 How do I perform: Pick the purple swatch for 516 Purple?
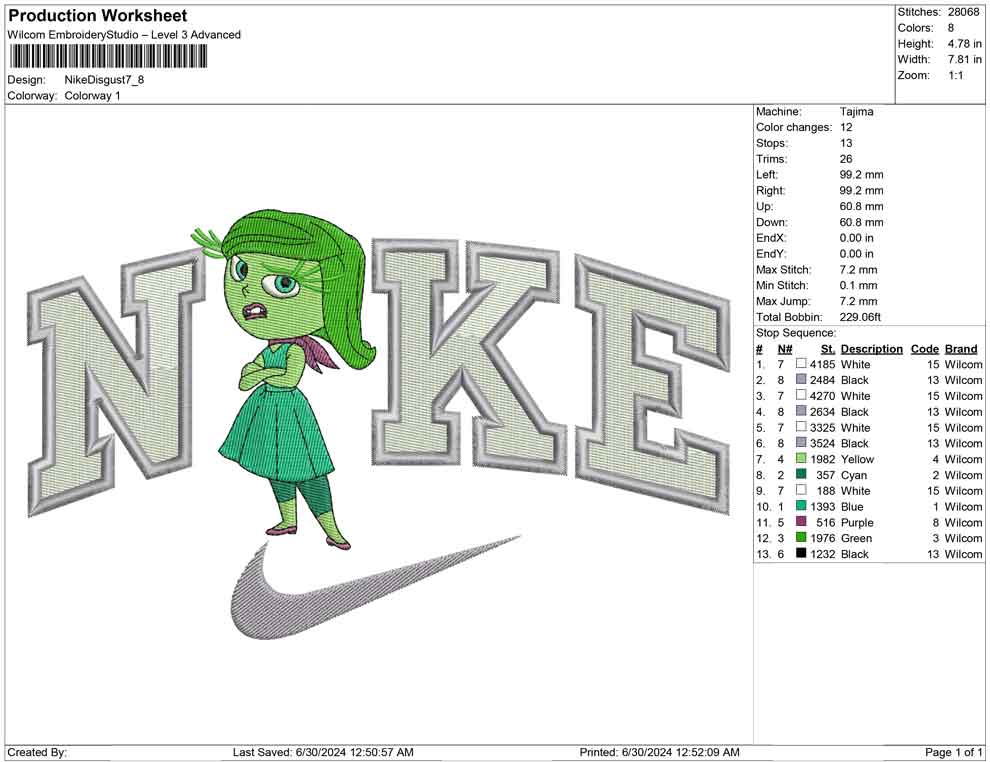pyautogui.click(x=801, y=521)
